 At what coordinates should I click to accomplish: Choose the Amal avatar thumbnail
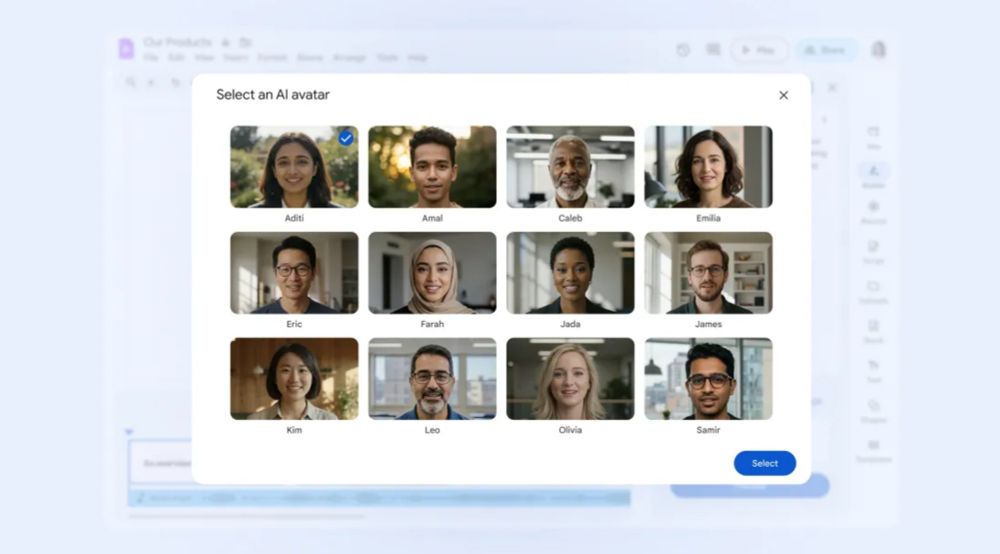432,166
